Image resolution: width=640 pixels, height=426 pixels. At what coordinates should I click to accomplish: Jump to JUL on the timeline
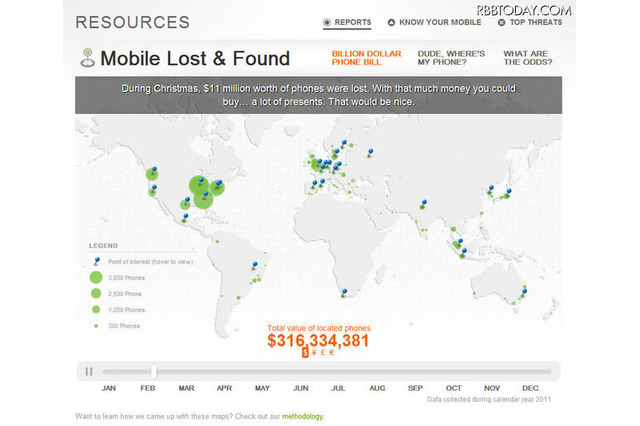click(x=338, y=387)
